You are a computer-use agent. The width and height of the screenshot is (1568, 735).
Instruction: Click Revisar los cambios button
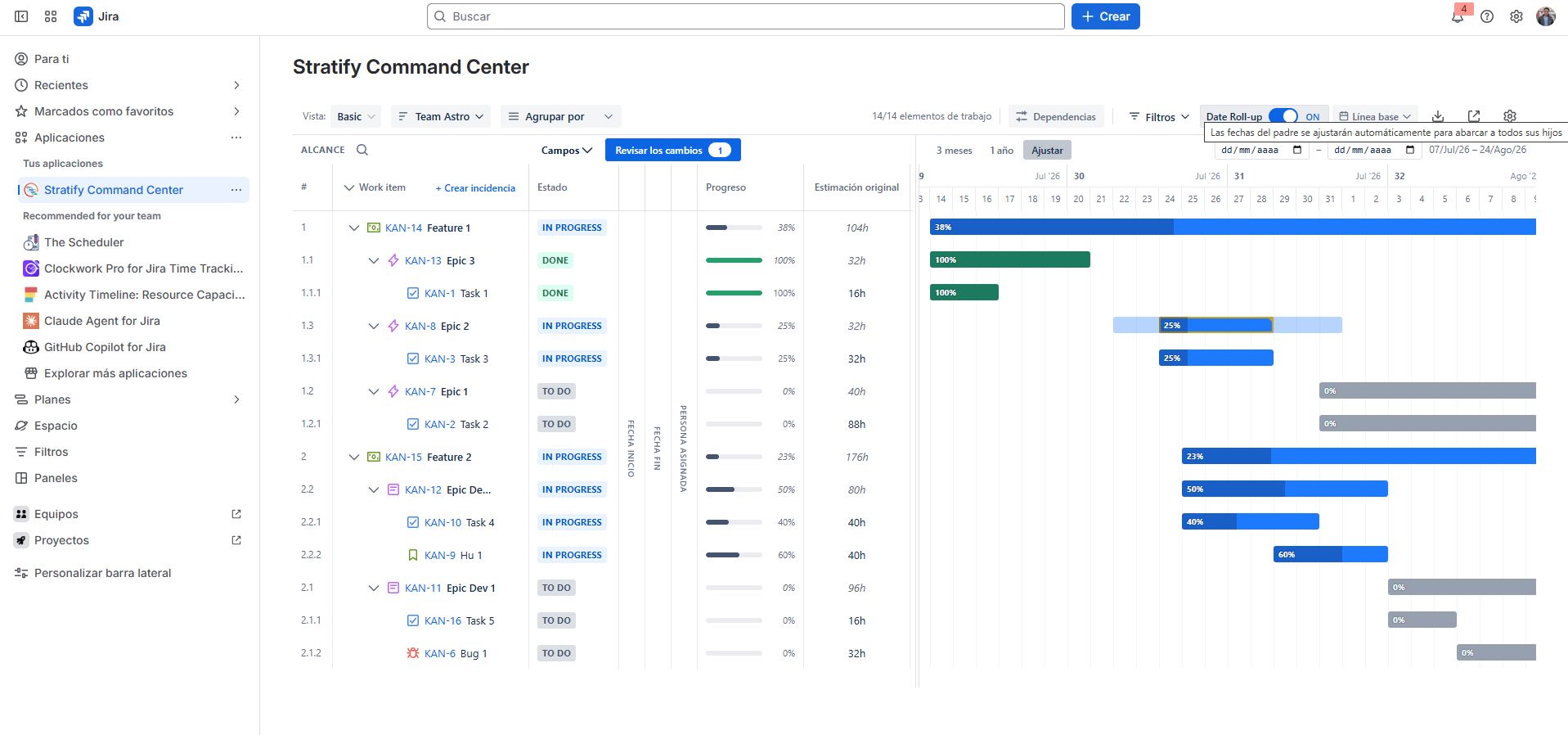(673, 150)
